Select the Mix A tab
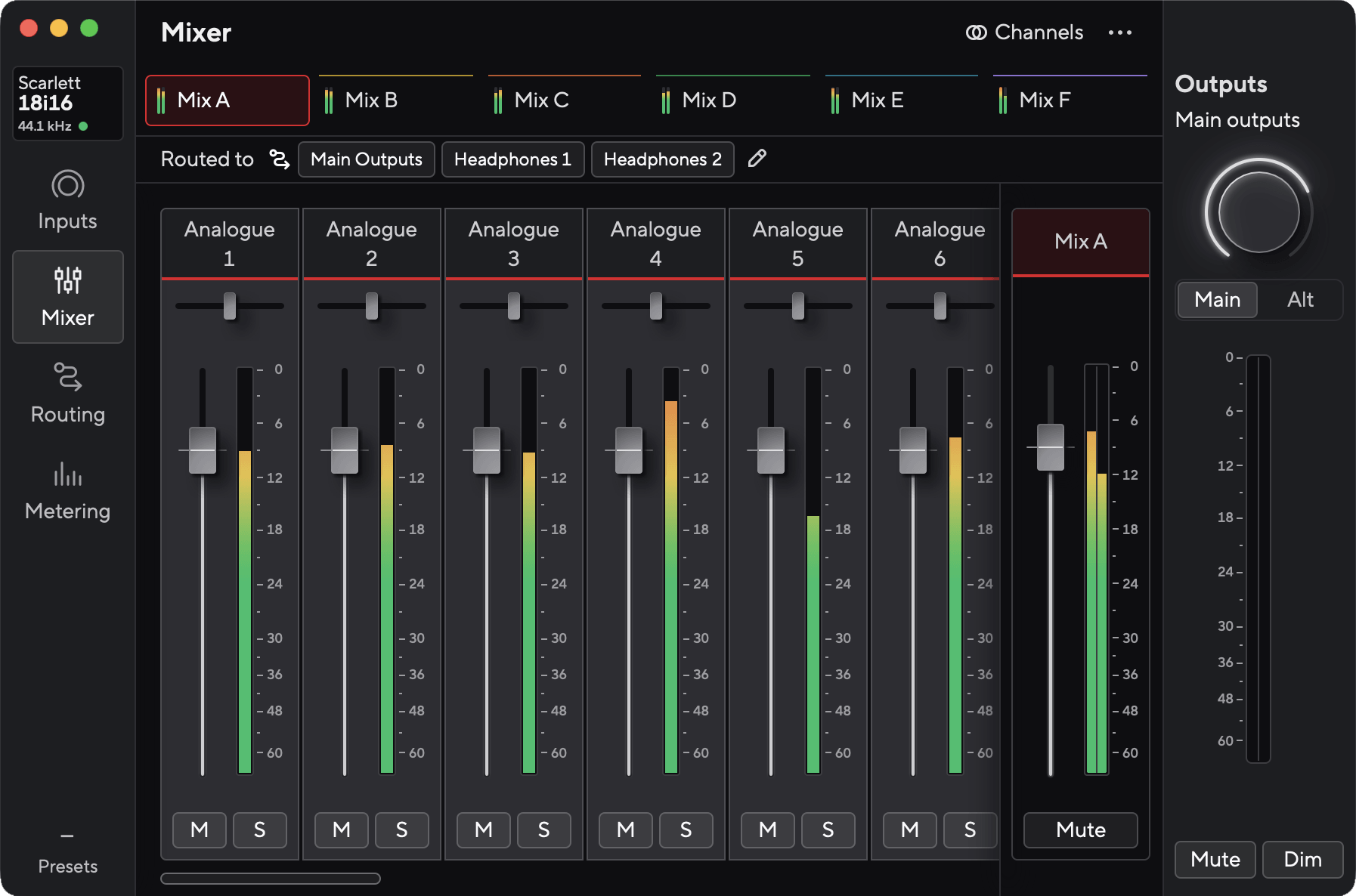This screenshot has width=1356, height=896. pyautogui.click(x=228, y=100)
